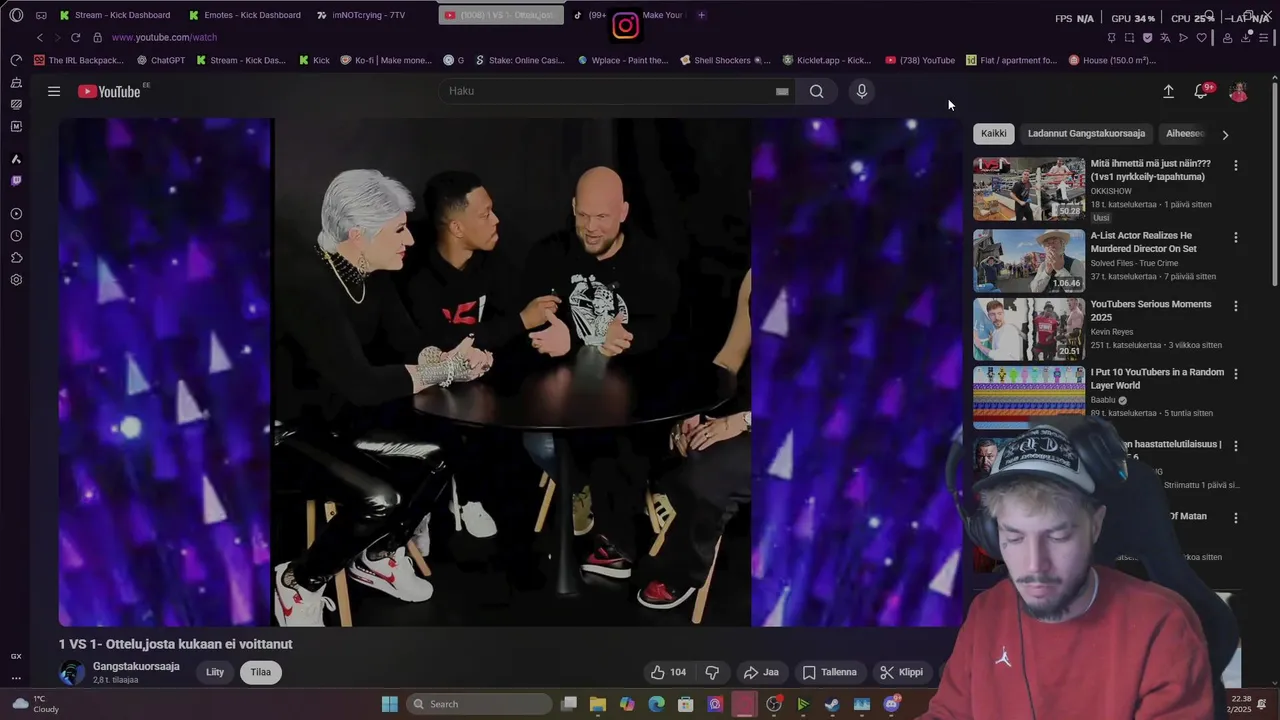
Task: Click the taskbar Search box
Action: tap(480, 704)
